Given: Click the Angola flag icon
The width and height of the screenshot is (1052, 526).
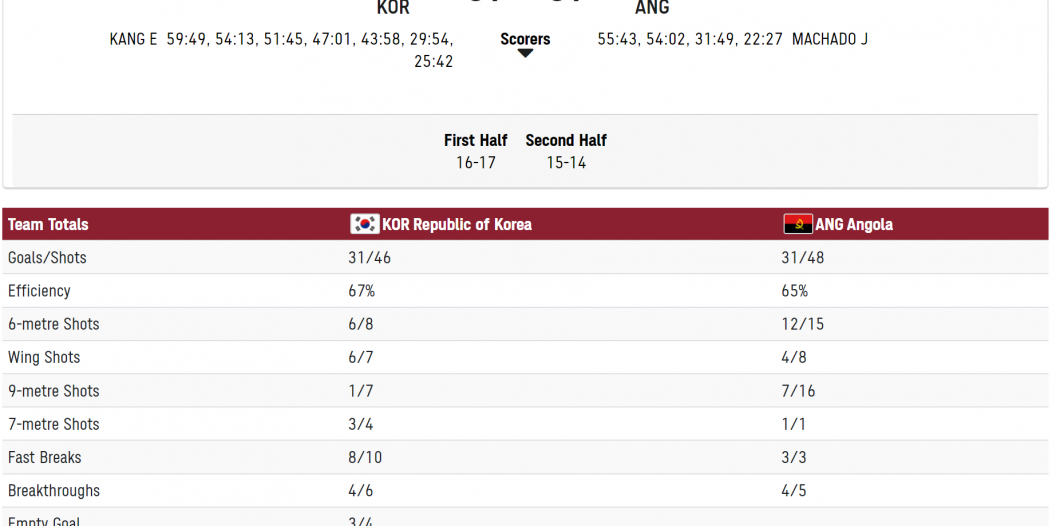Looking at the screenshot, I should [798, 224].
